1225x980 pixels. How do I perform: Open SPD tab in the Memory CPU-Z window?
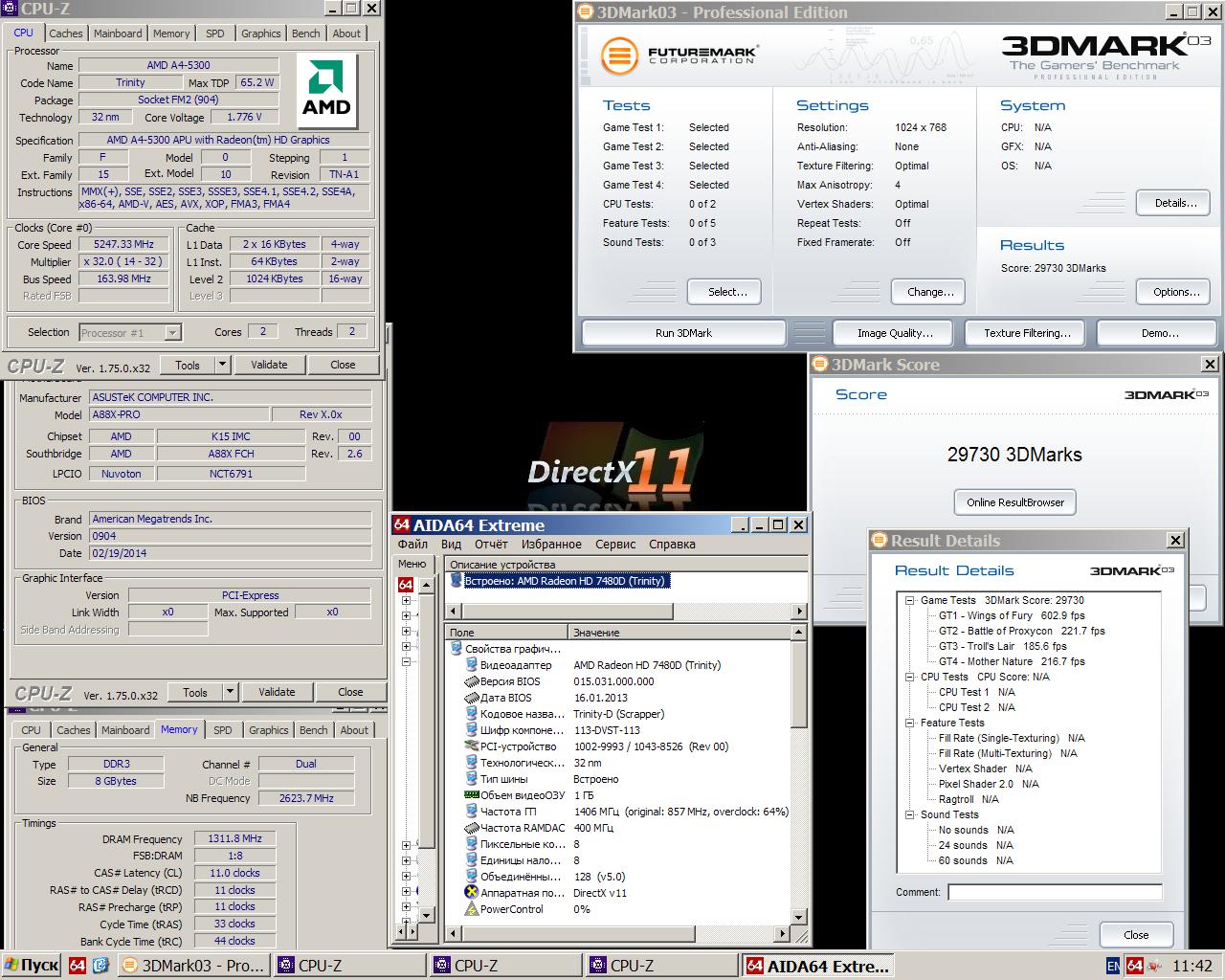[x=223, y=729]
